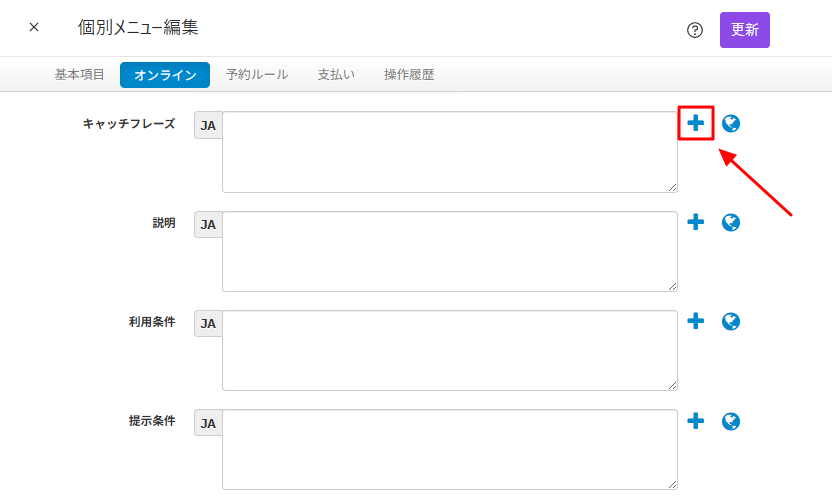Click the globe icon next to 説明

pyautogui.click(x=731, y=222)
